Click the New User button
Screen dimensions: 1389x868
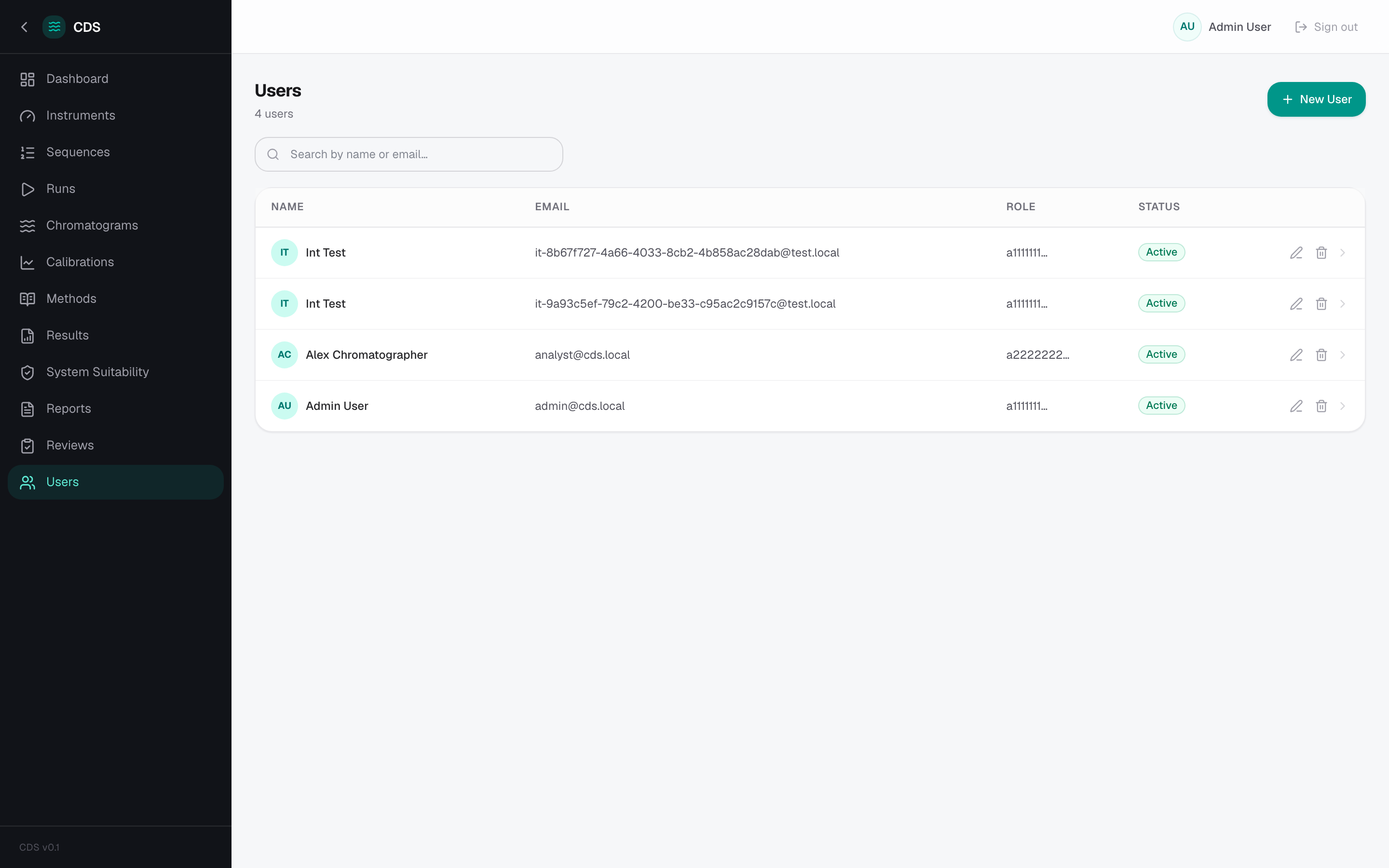(x=1316, y=99)
